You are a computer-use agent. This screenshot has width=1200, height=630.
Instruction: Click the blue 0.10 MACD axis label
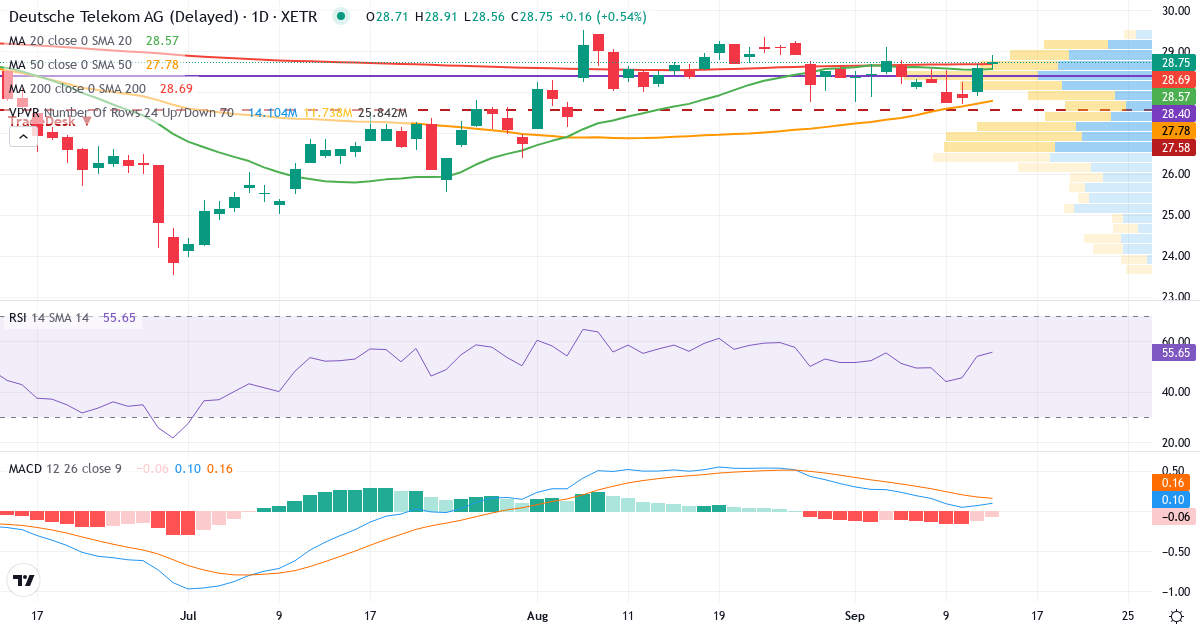coord(1175,499)
